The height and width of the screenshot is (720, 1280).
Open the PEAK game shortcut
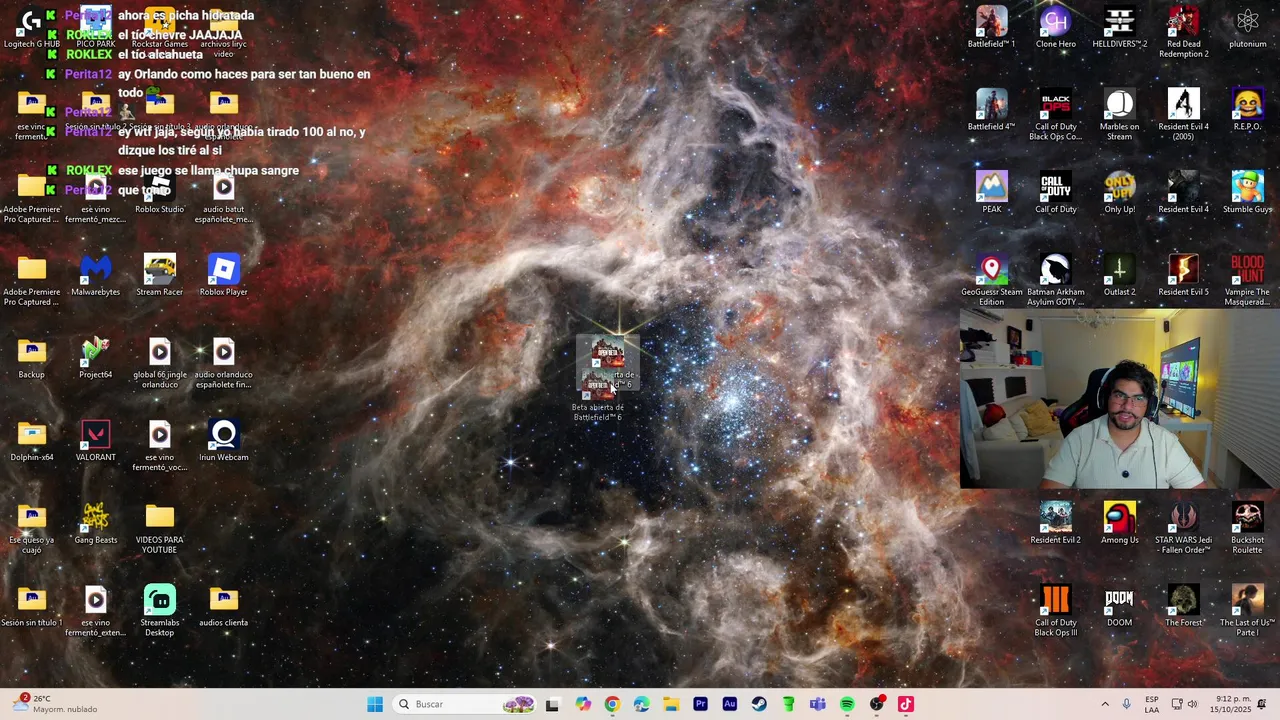pos(991,193)
